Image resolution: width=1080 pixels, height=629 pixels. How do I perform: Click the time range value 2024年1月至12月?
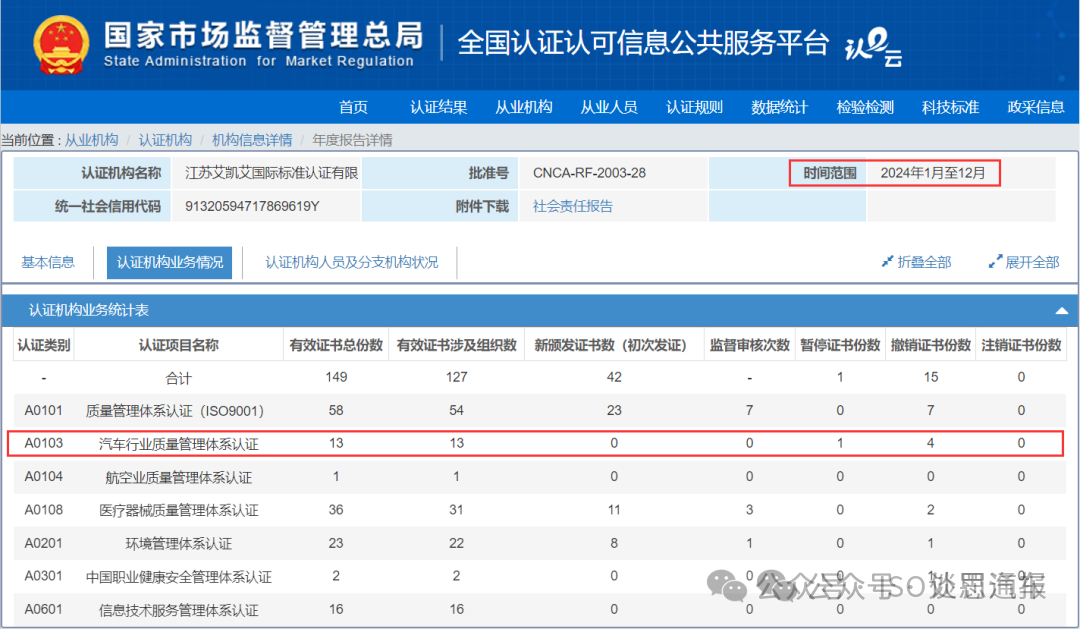[933, 173]
